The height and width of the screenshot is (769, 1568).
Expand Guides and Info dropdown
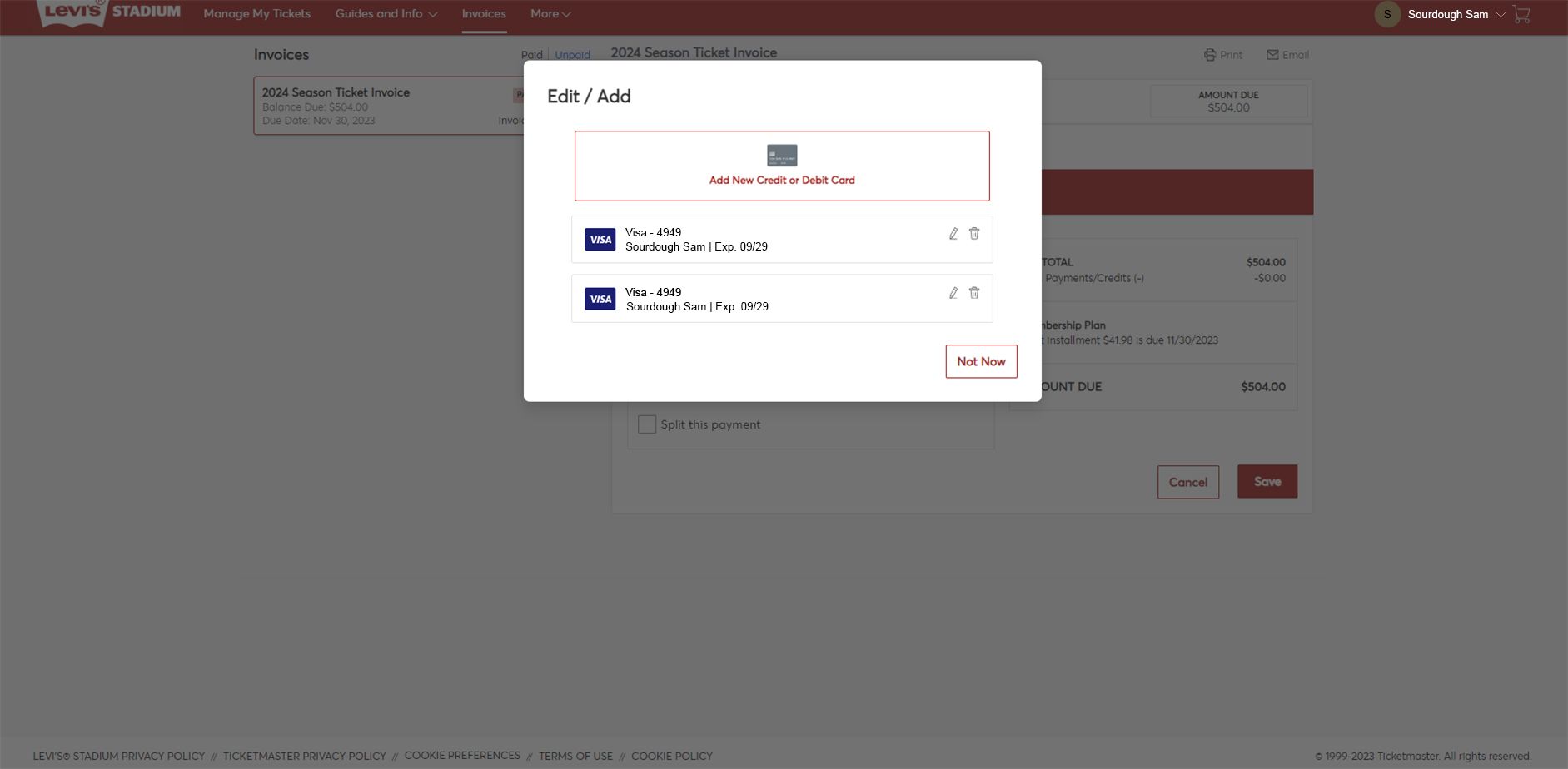386,14
